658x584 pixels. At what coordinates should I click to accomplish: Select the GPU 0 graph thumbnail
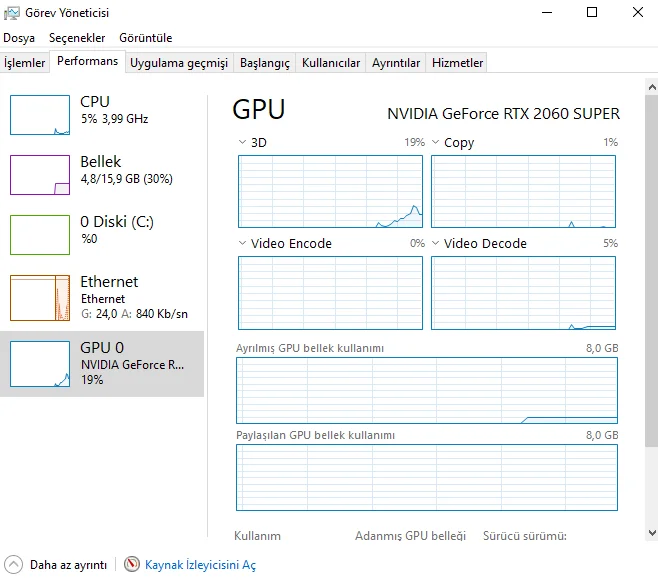coord(40,363)
